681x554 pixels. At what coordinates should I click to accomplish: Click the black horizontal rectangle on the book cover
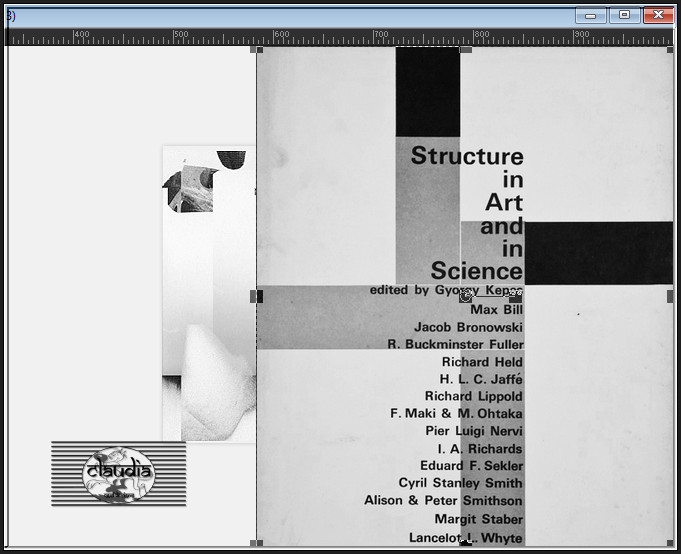(599, 253)
